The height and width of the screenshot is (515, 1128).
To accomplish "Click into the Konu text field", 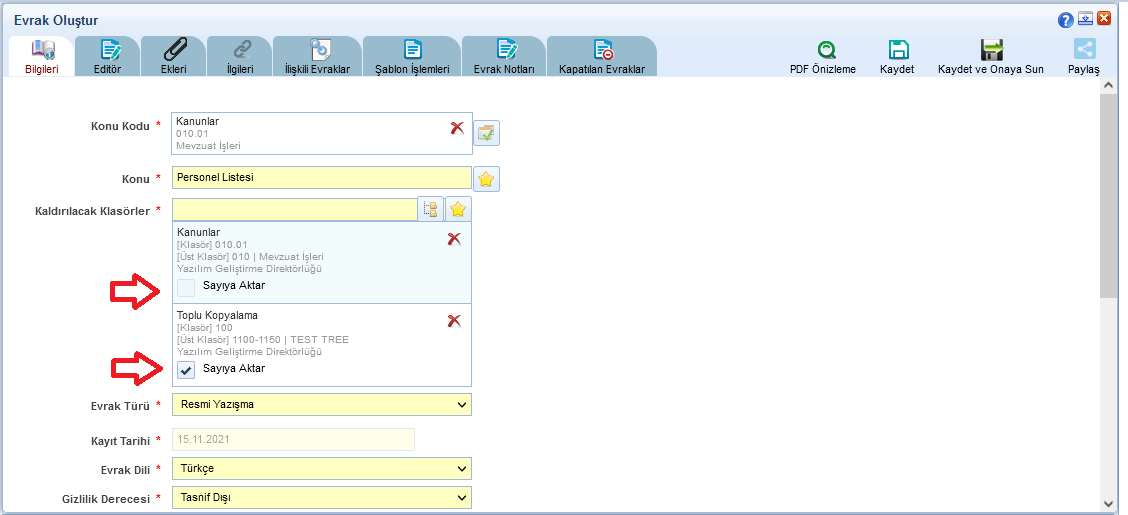I will point(320,178).
